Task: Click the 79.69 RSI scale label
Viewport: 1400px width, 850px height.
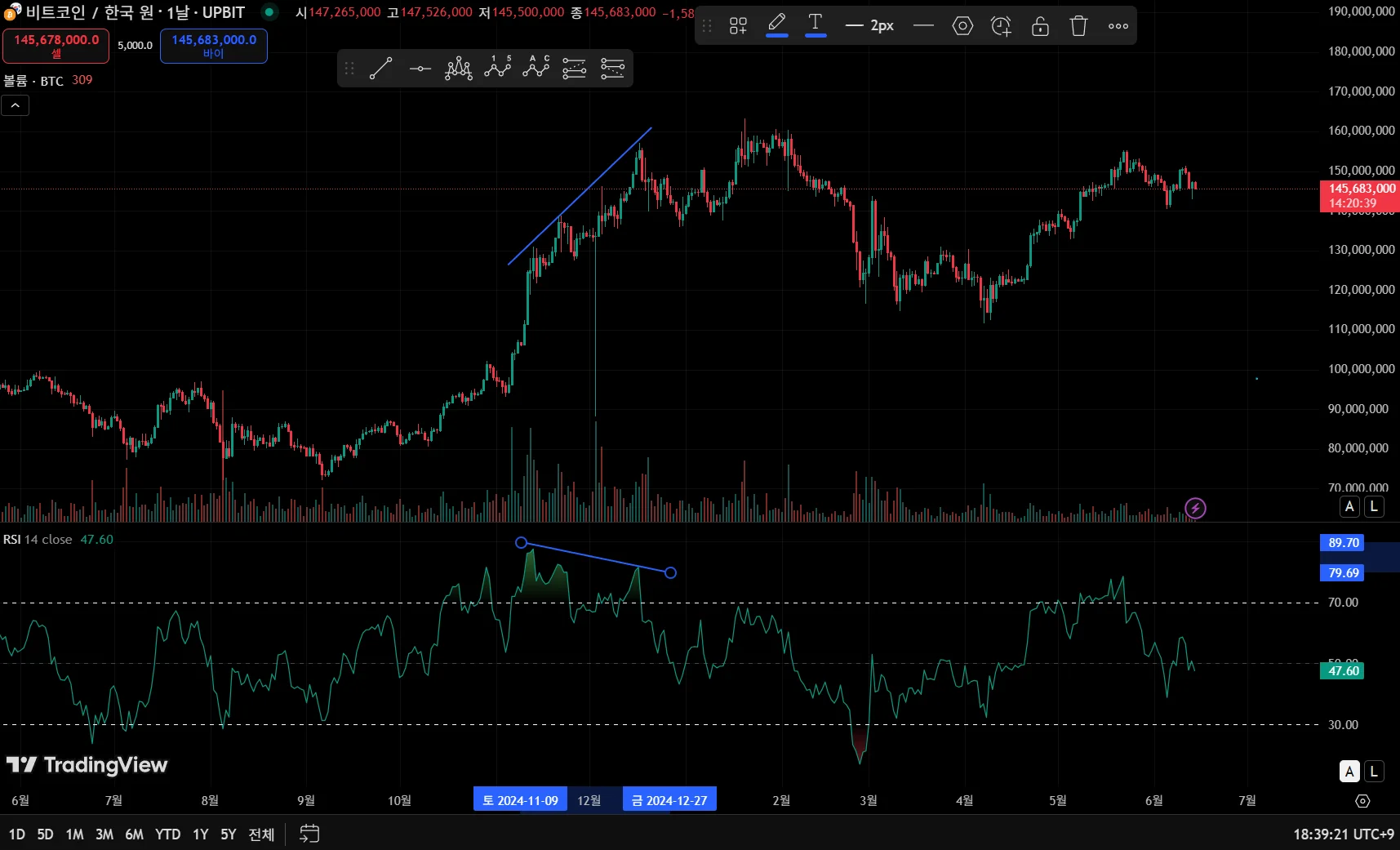Action: (1343, 573)
